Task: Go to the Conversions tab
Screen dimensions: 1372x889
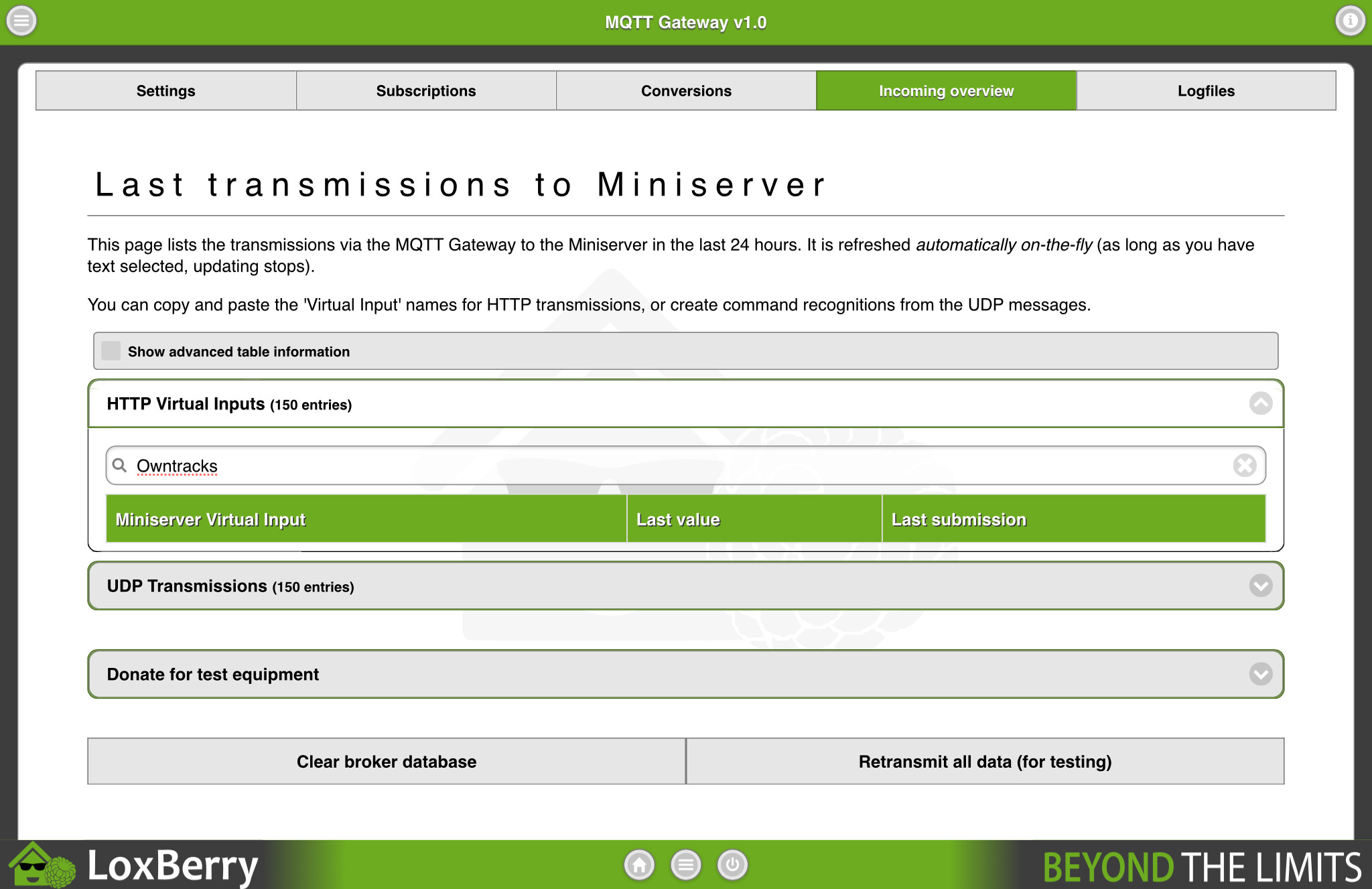Action: point(686,91)
